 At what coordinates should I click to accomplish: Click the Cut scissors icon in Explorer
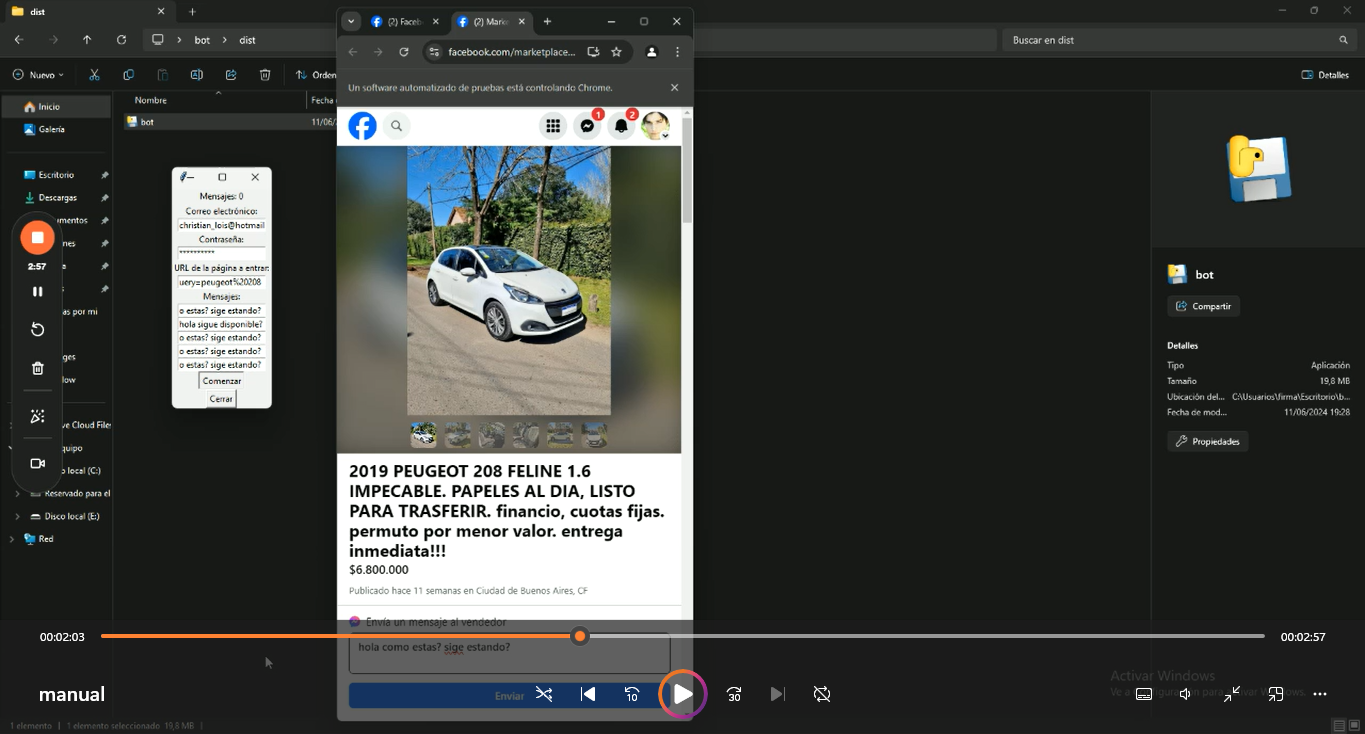[x=94, y=75]
